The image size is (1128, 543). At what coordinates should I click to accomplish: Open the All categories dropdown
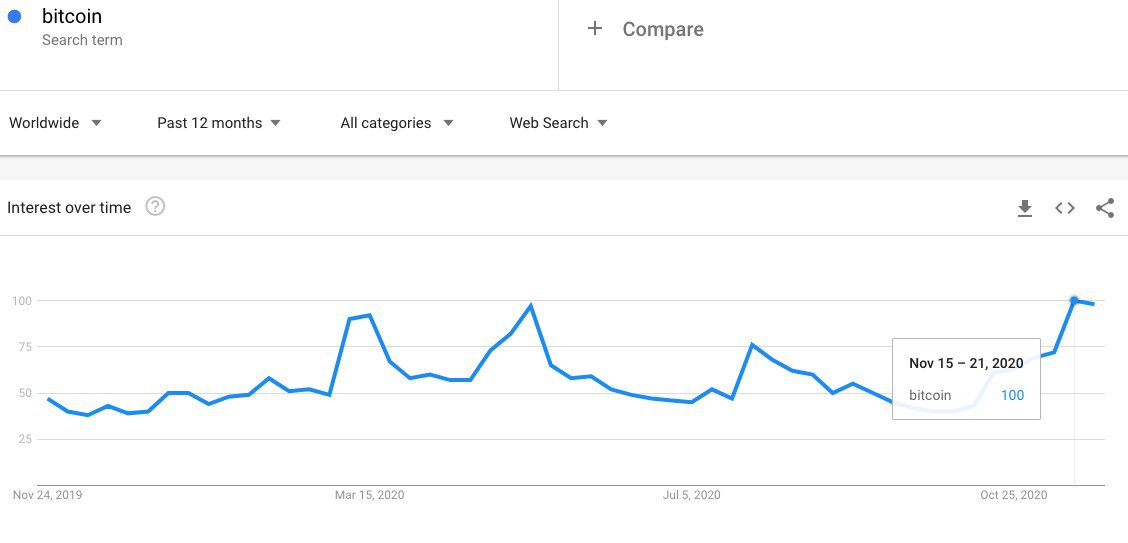coord(397,123)
